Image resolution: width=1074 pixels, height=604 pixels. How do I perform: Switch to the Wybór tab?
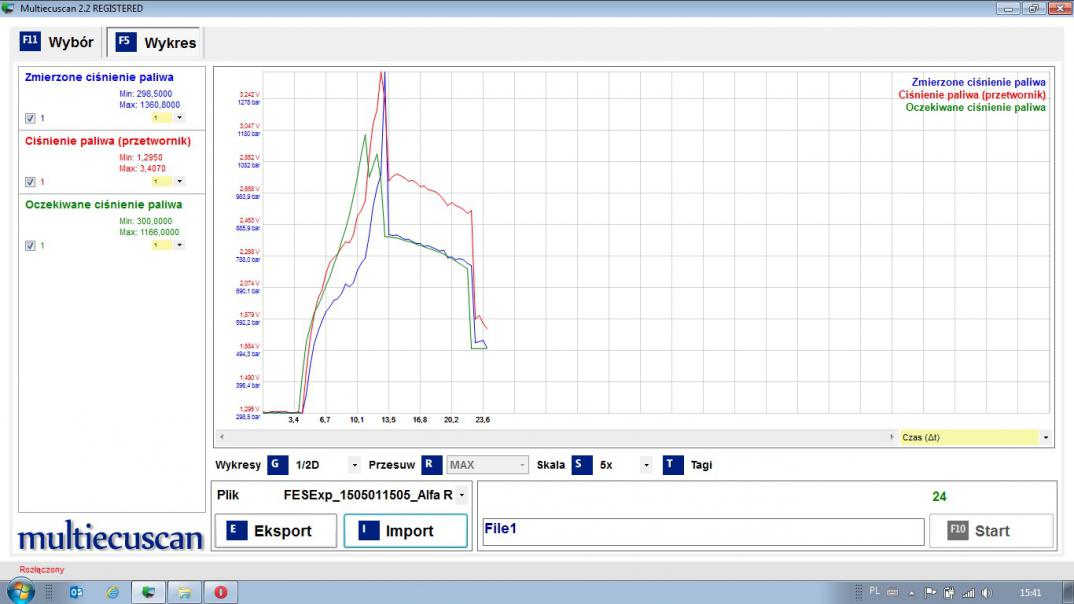point(58,42)
